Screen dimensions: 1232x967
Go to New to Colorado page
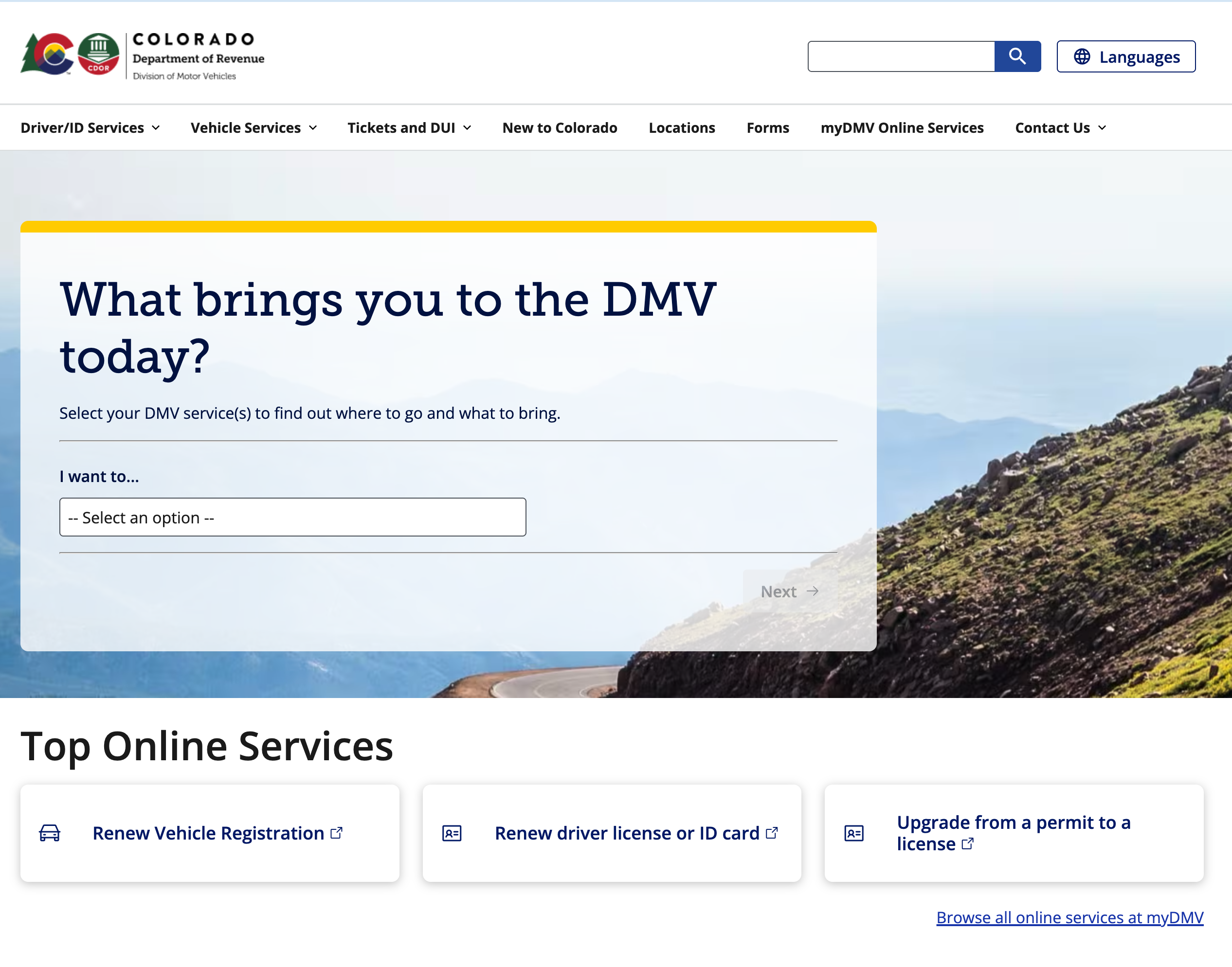pyautogui.click(x=560, y=128)
